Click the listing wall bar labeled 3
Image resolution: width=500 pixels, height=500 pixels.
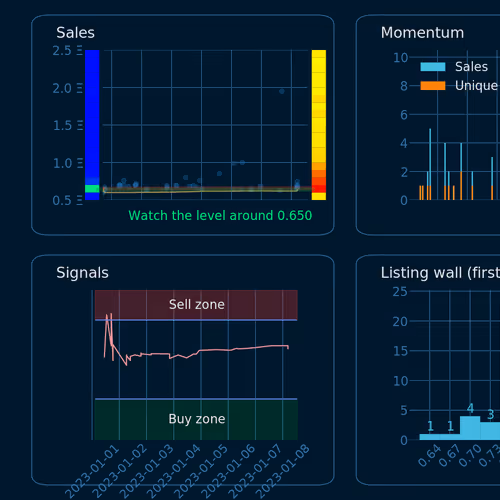[490, 431]
